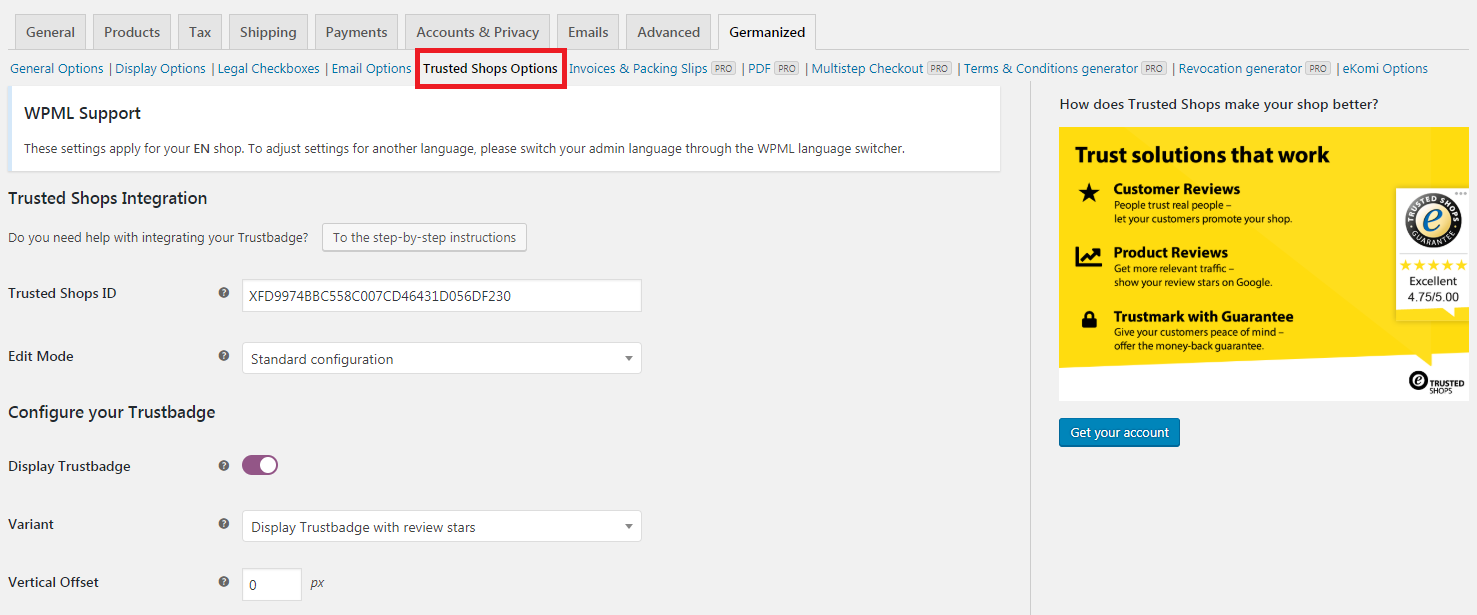
Task: Go to eKomi Options section
Action: tap(1385, 69)
